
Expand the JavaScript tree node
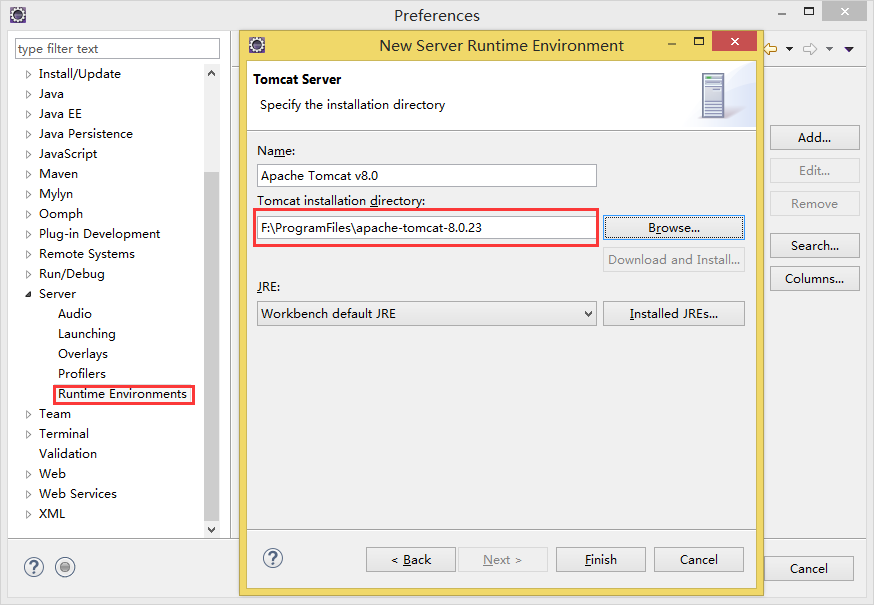click(x=28, y=154)
